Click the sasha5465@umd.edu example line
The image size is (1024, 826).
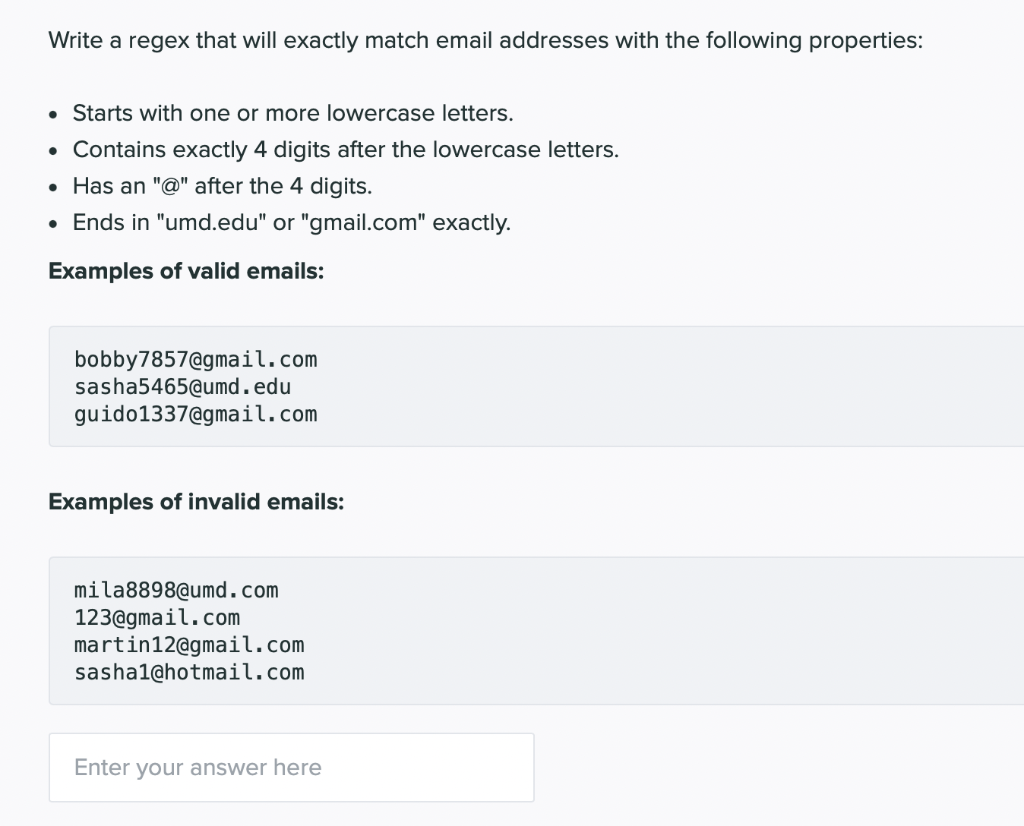[182, 386]
